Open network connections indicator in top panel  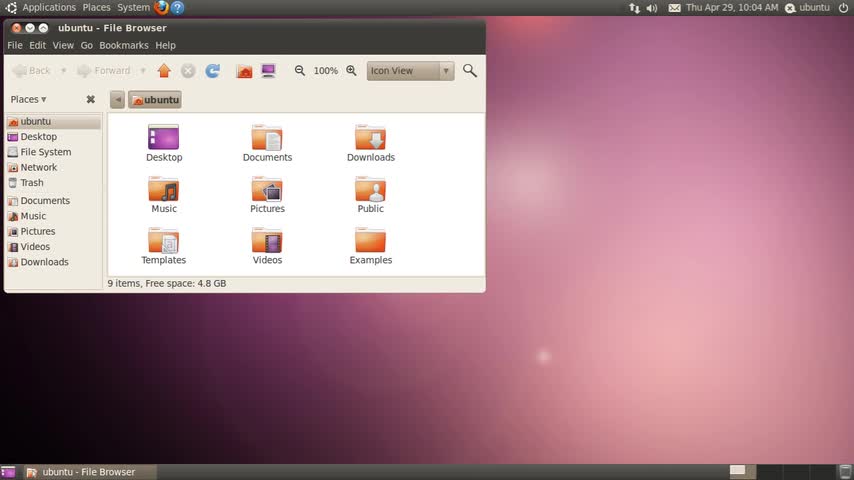635,8
